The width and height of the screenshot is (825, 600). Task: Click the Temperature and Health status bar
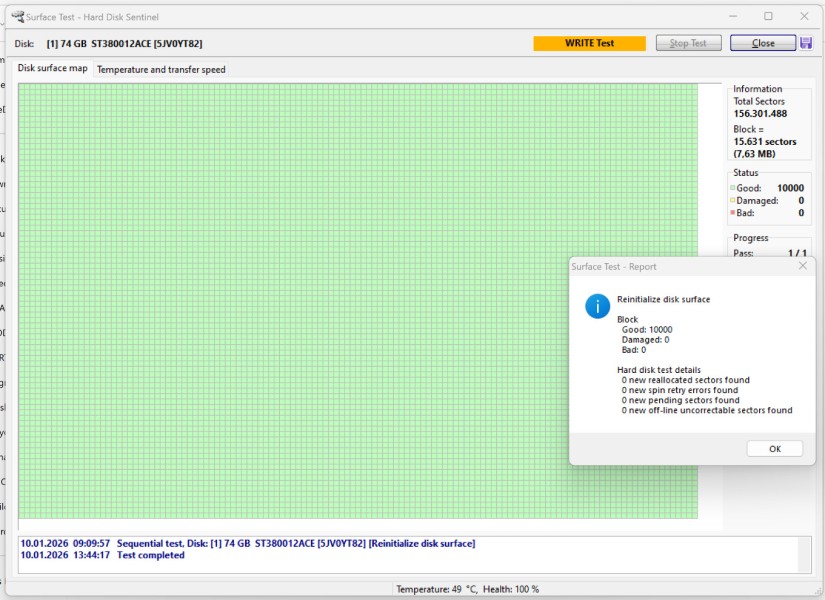467,589
